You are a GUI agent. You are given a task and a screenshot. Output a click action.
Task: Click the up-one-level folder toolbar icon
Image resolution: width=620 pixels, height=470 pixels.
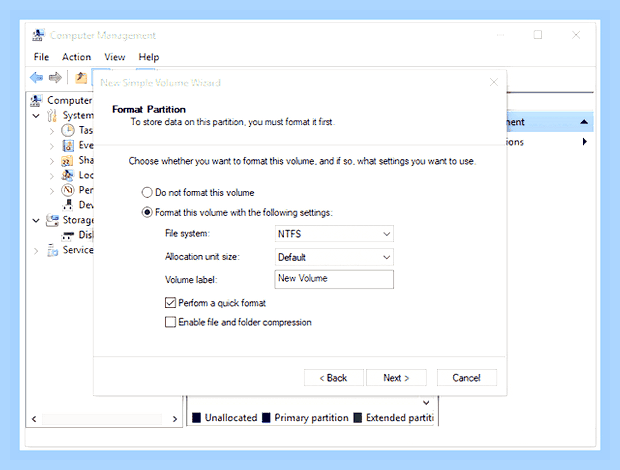pos(81,77)
